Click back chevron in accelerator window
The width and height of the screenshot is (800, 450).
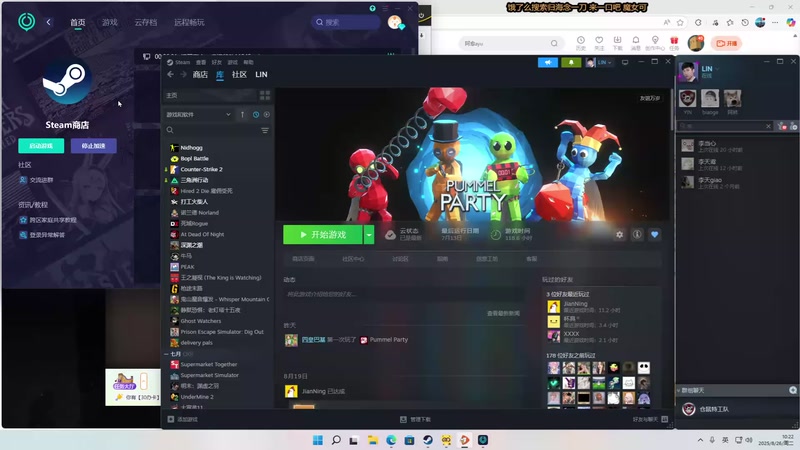point(48,22)
